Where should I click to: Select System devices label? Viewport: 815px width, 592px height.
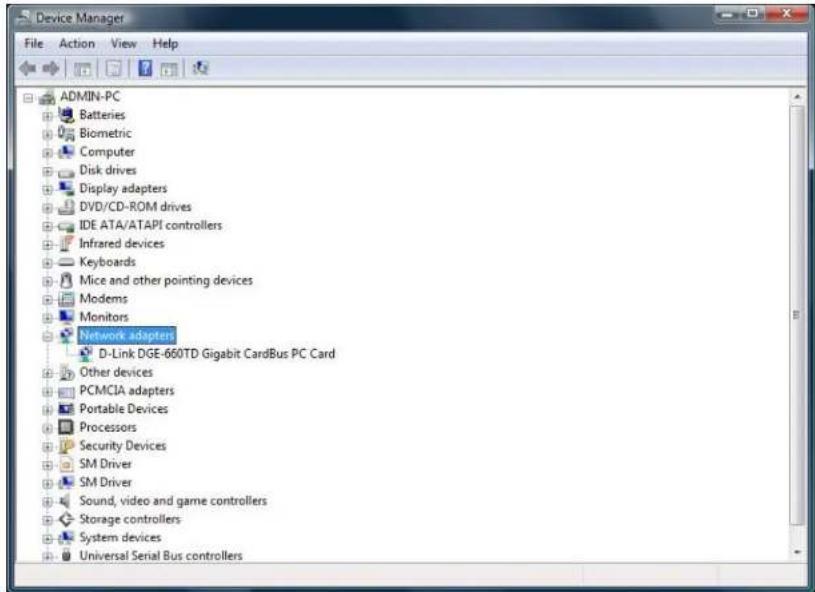(120, 537)
